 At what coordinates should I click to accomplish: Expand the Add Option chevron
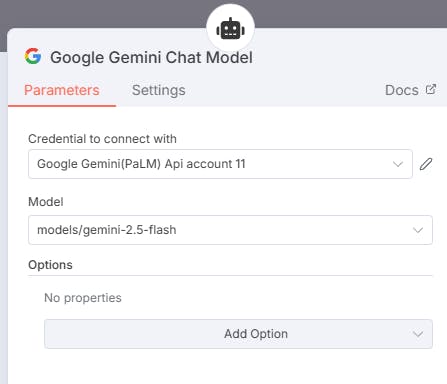(418, 334)
